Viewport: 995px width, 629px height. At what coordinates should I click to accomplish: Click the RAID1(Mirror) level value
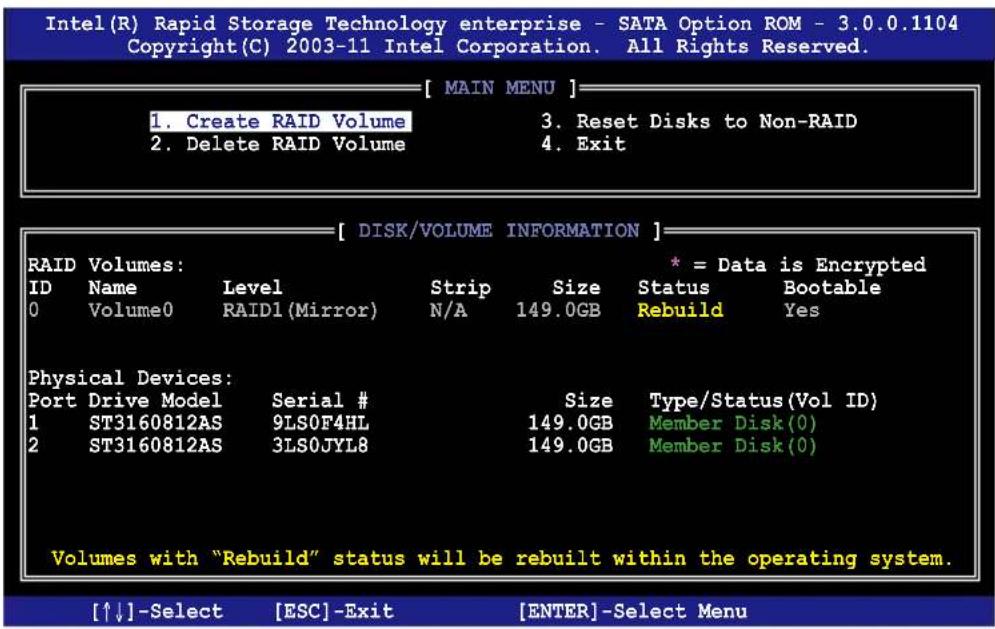300,310
